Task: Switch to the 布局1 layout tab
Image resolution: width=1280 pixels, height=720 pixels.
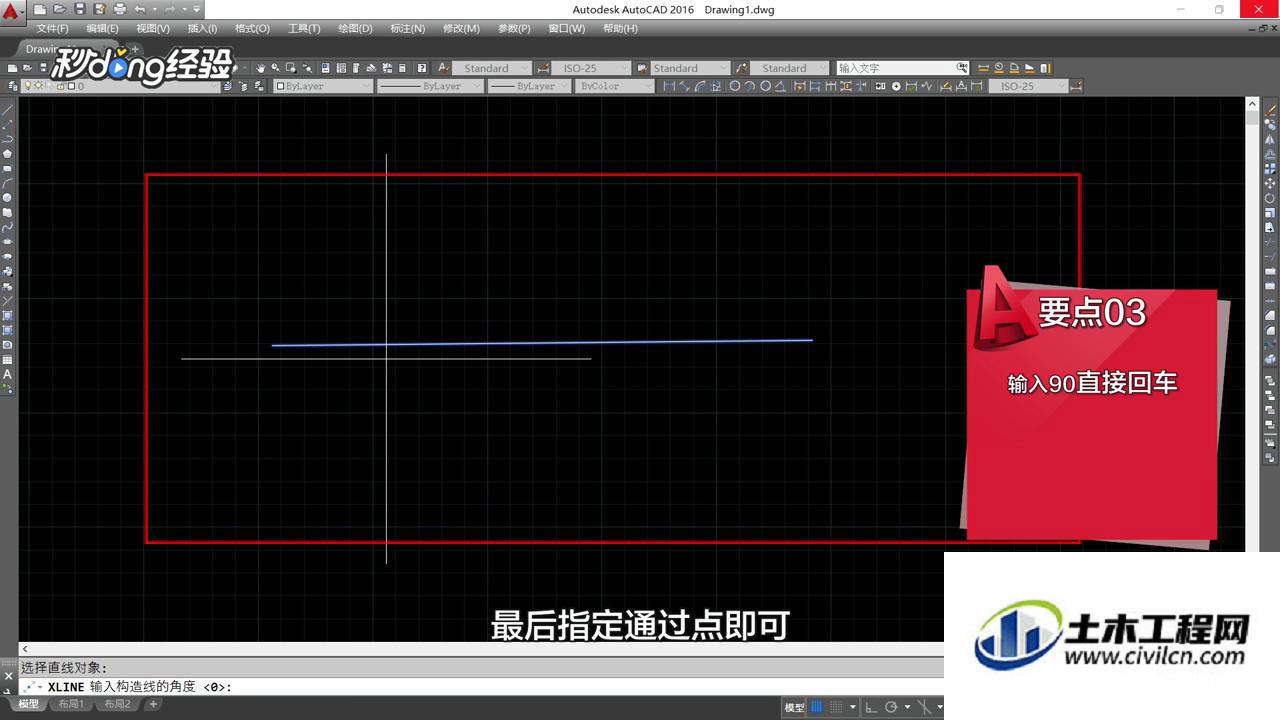Action: pyautogui.click(x=70, y=704)
